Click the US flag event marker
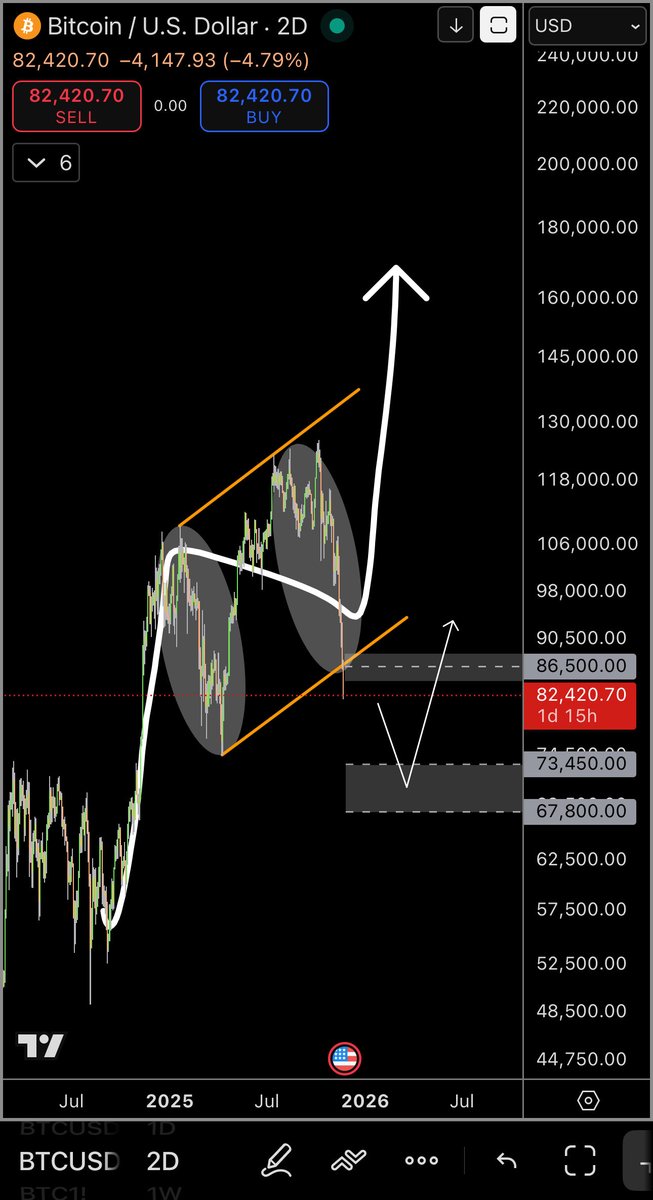Screen dimensions: 653x1200 pyautogui.click(x=344, y=1058)
